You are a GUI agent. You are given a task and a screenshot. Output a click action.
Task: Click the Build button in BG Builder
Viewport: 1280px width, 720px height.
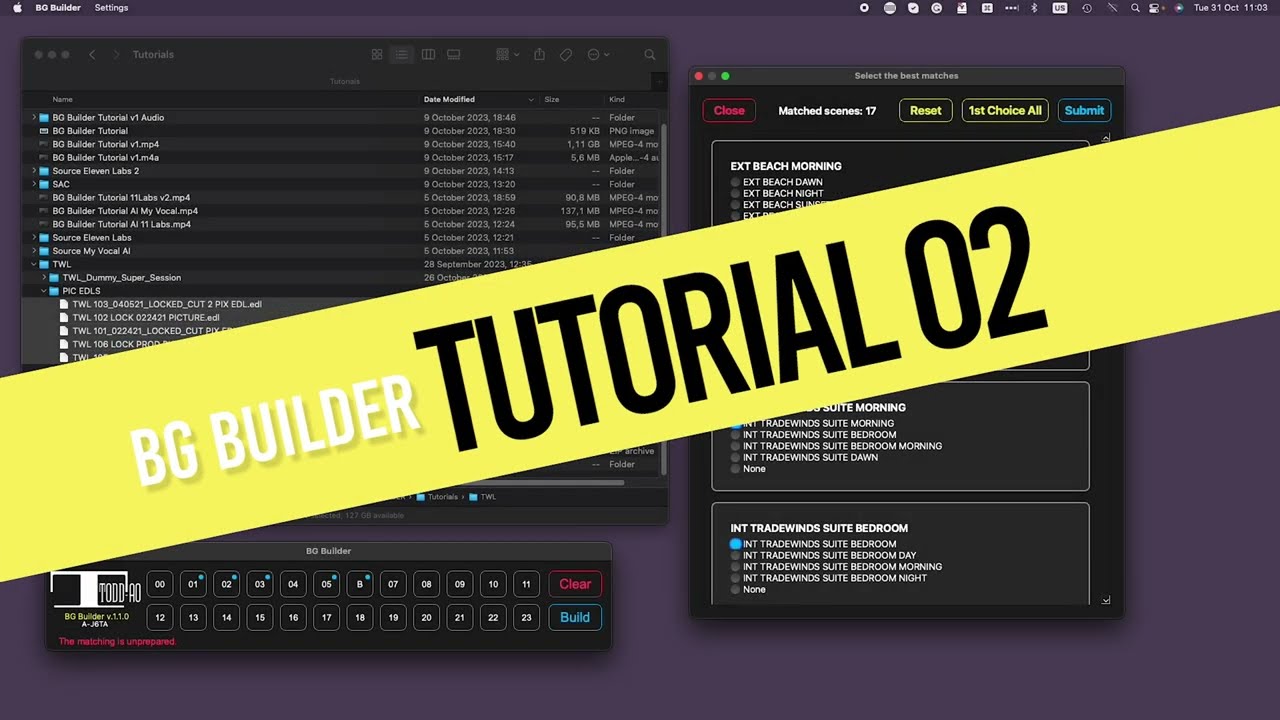pyautogui.click(x=575, y=617)
